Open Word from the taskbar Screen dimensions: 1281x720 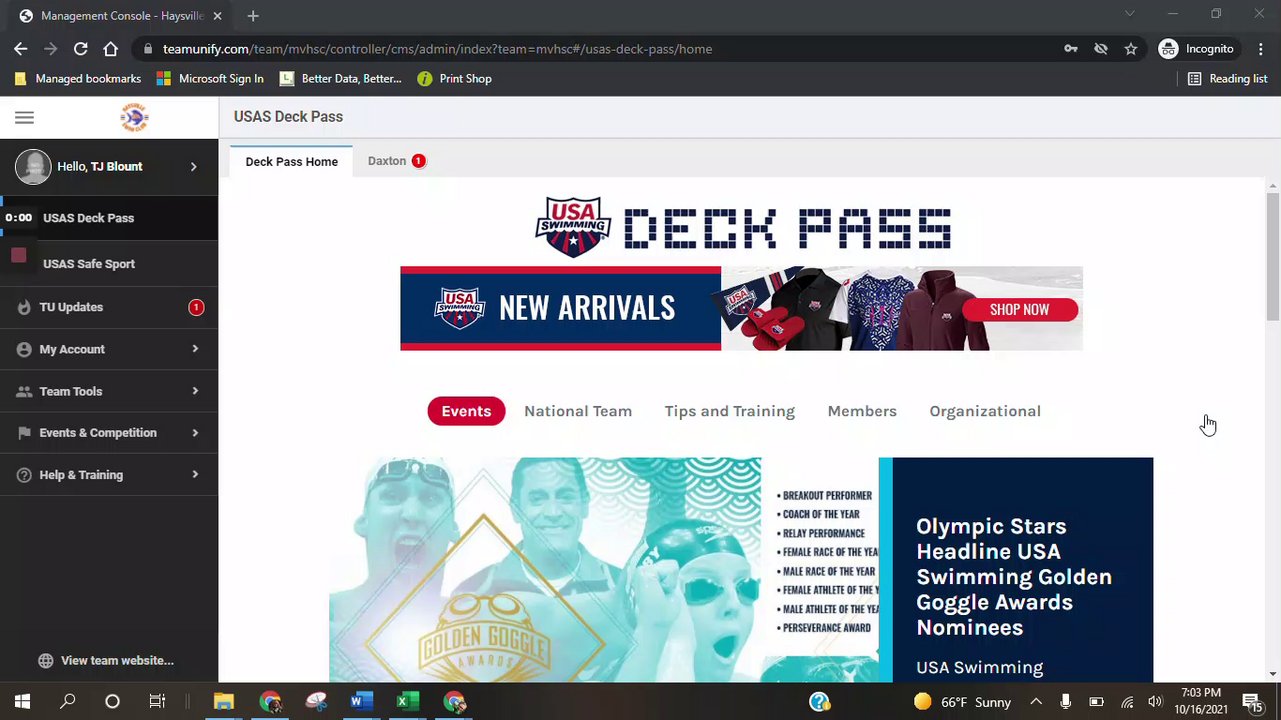tap(361, 702)
